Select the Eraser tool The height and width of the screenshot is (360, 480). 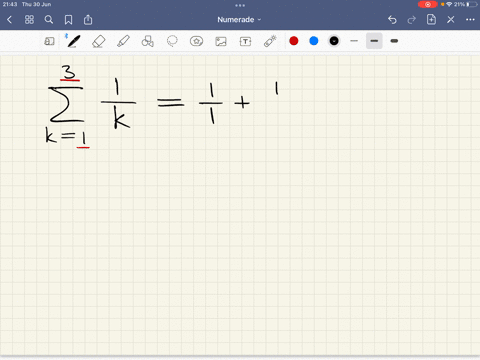click(x=98, y=41)
